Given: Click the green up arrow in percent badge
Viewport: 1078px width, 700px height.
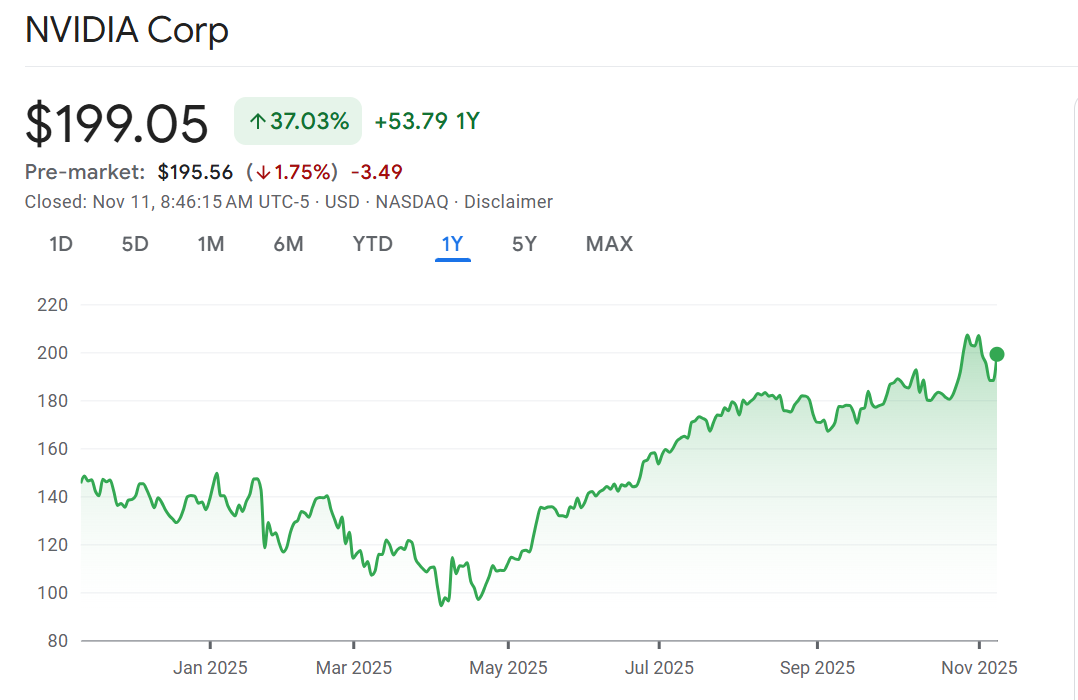Looking at the screenshot, I should (257, 122).
